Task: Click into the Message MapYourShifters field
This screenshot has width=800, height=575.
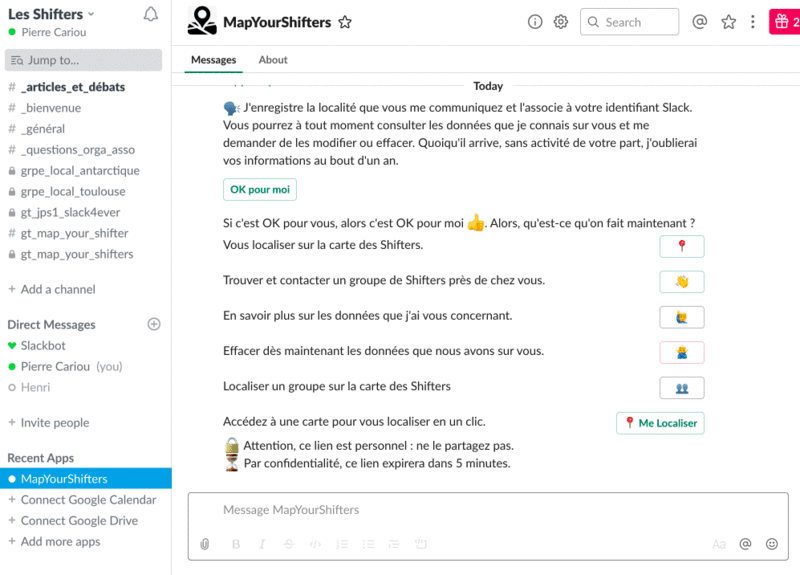Action: point(480,510)
